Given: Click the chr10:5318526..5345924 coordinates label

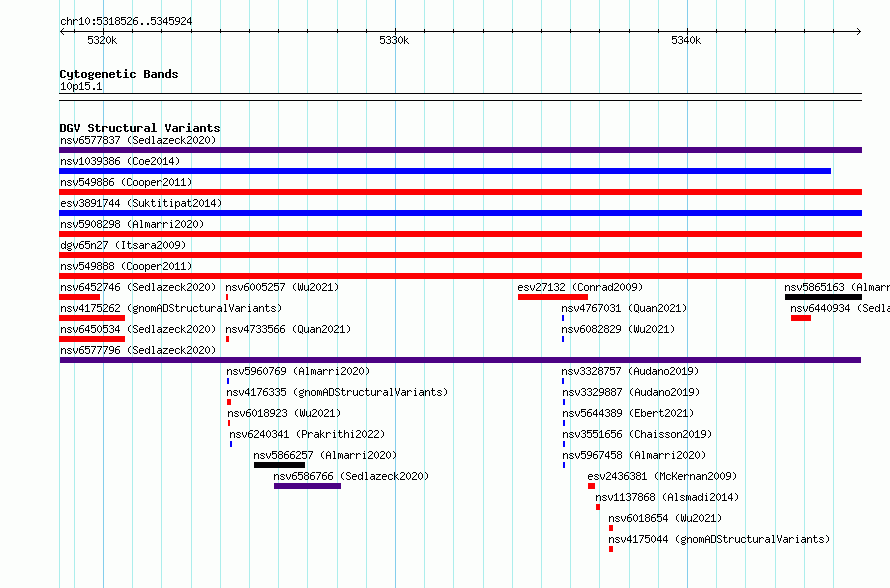Looking at the screenshot, I should 126,21.
